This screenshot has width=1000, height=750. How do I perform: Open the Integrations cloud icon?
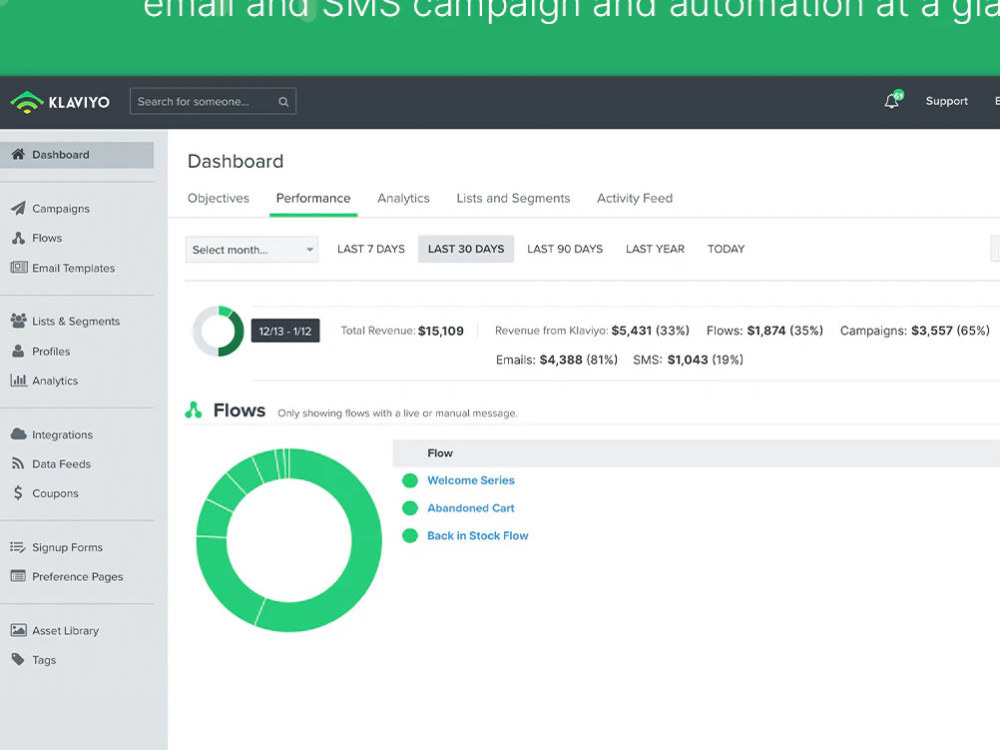tap(21, 434)
